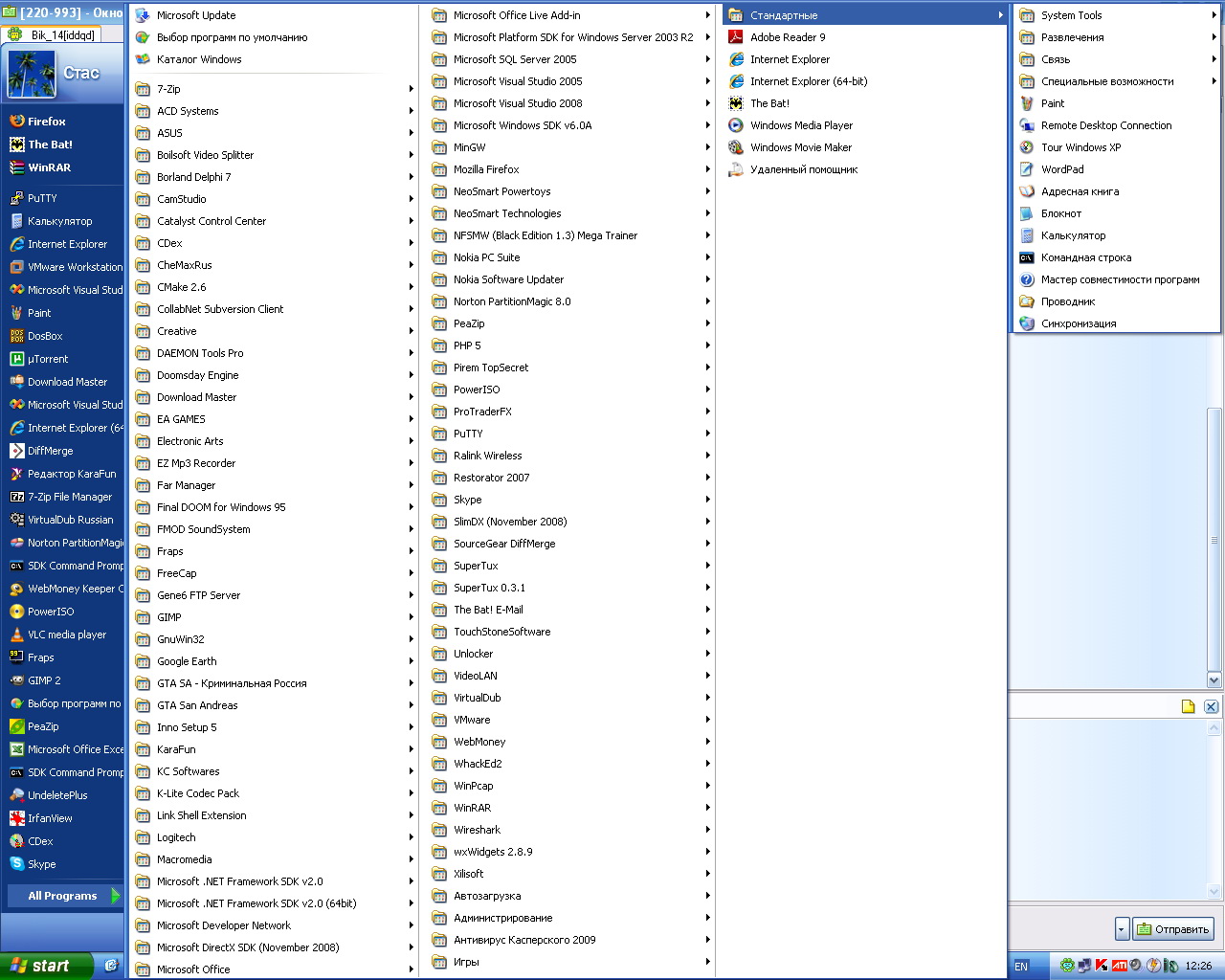This screenshot has width=1225, height=980.
Task: Launch Командная строка
Action: click(x=1085, y=257)
